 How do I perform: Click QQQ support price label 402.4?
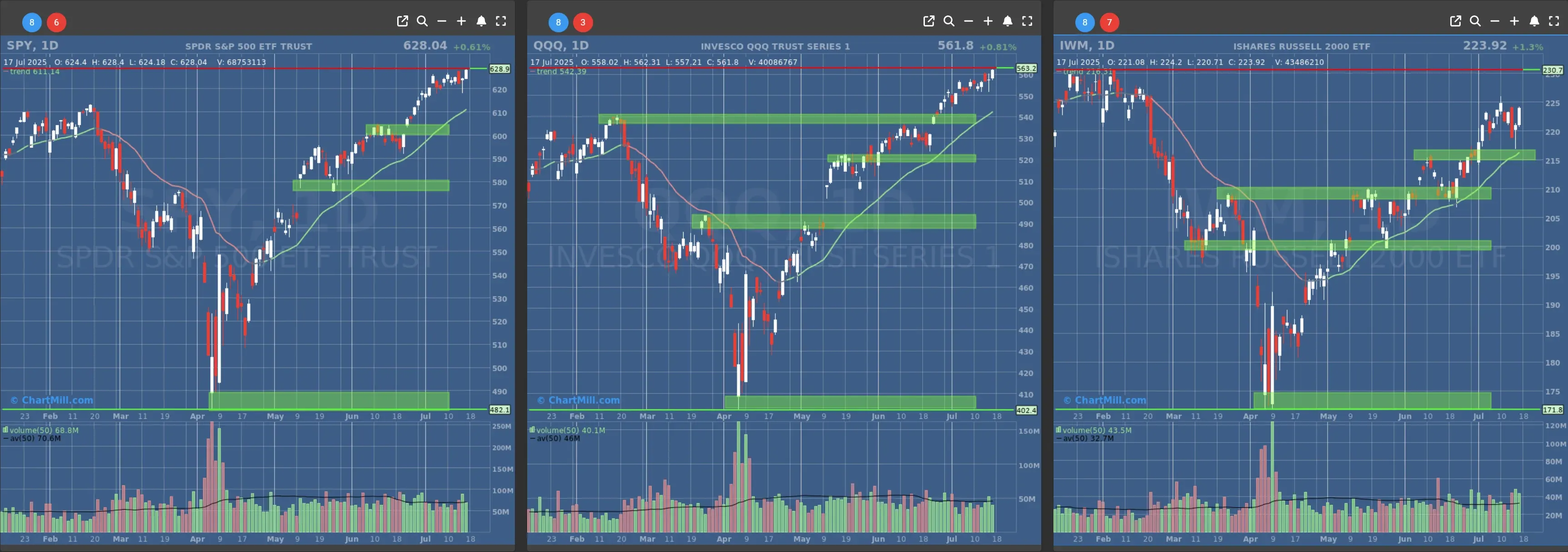pyautogui.click(x=1026, y=410)
